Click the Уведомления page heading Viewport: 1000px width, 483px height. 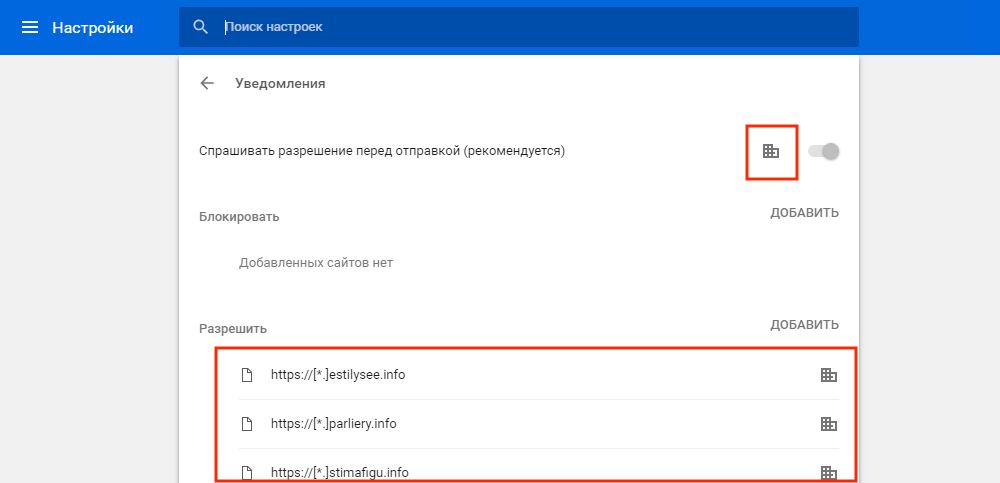(280, 84)
